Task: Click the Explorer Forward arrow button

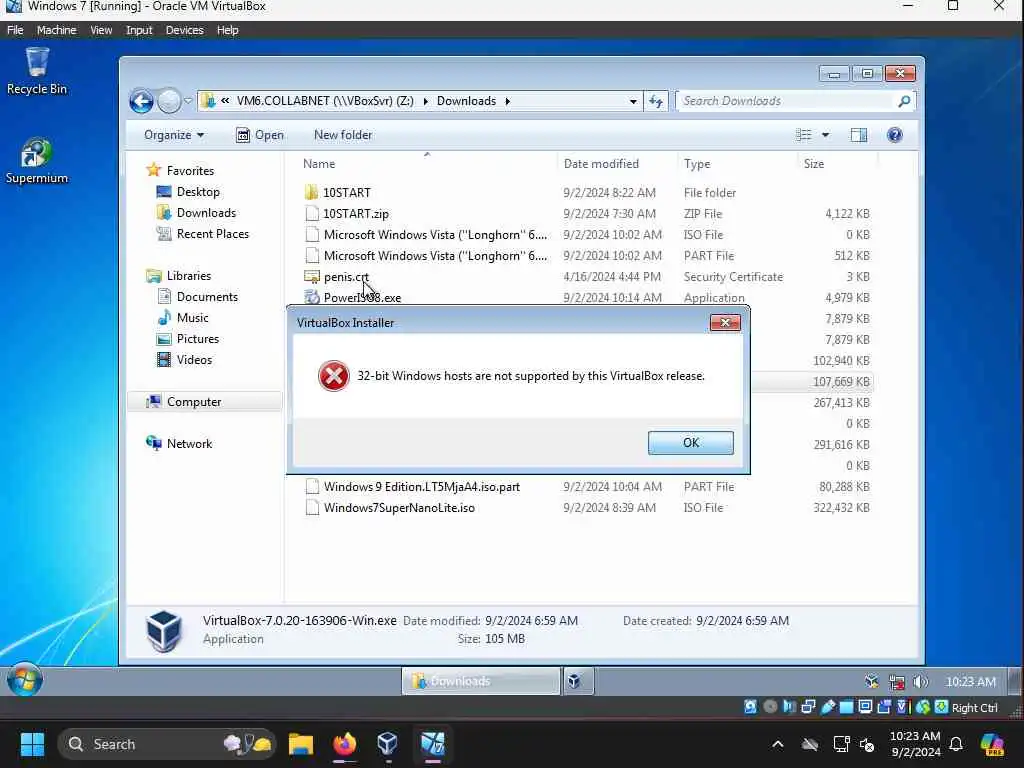Action: pos(169,101)
